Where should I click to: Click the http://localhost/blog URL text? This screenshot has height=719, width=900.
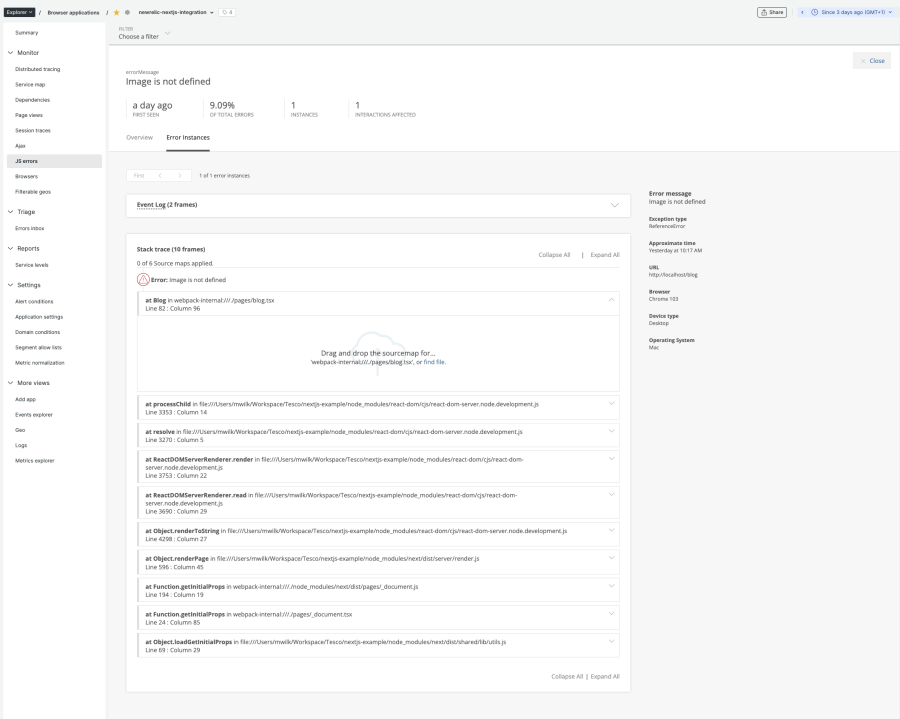click(x=673, y=275)
